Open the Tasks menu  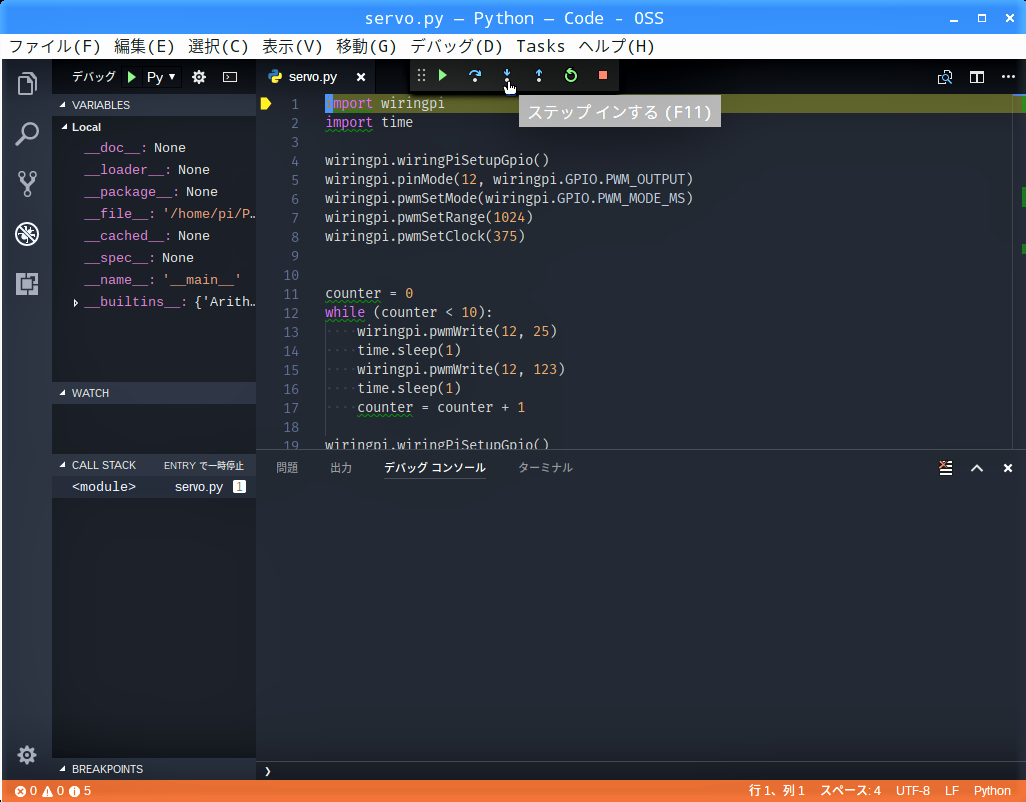pos(540,46)
